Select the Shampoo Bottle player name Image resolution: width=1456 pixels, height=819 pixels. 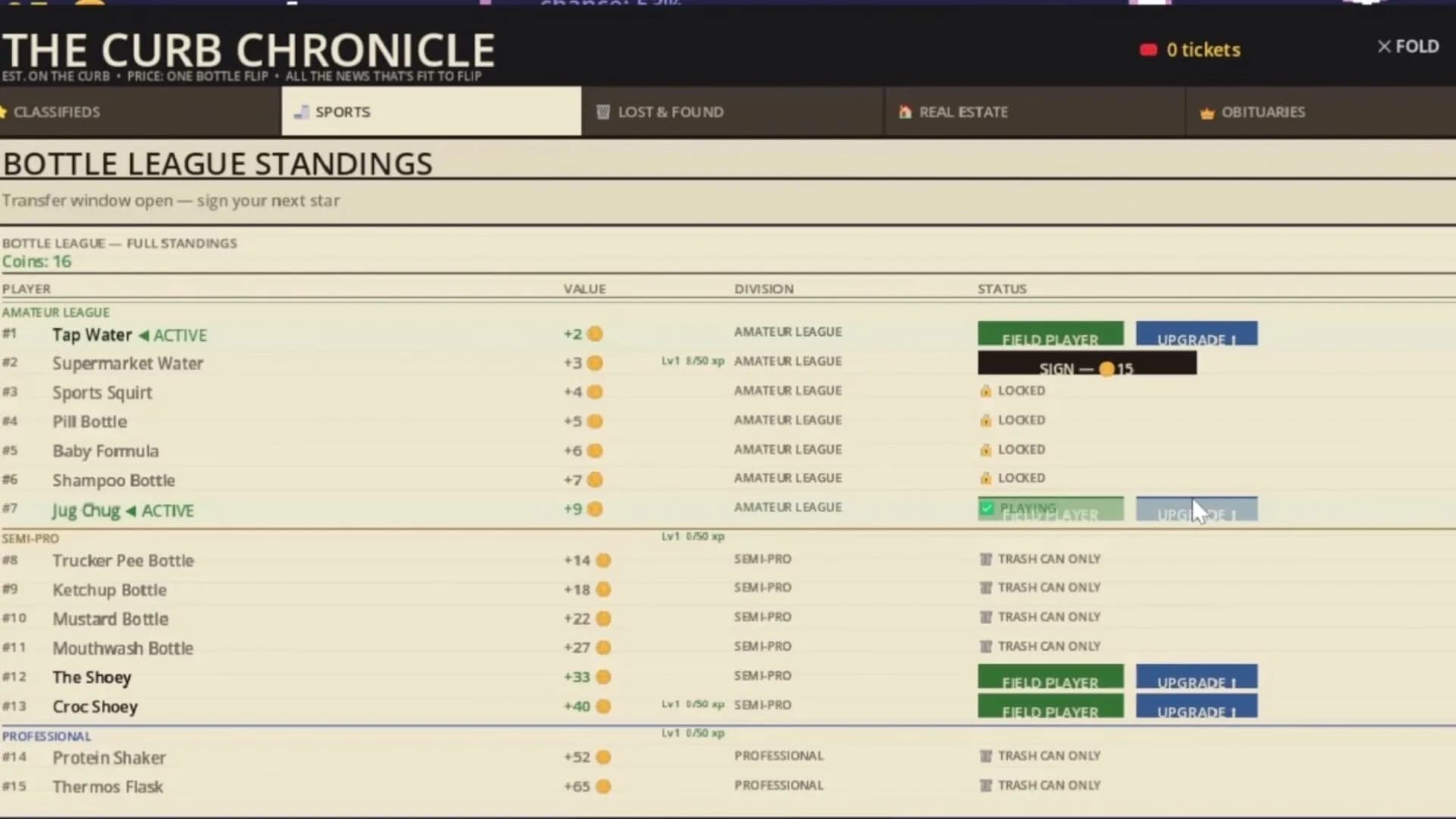113,480
